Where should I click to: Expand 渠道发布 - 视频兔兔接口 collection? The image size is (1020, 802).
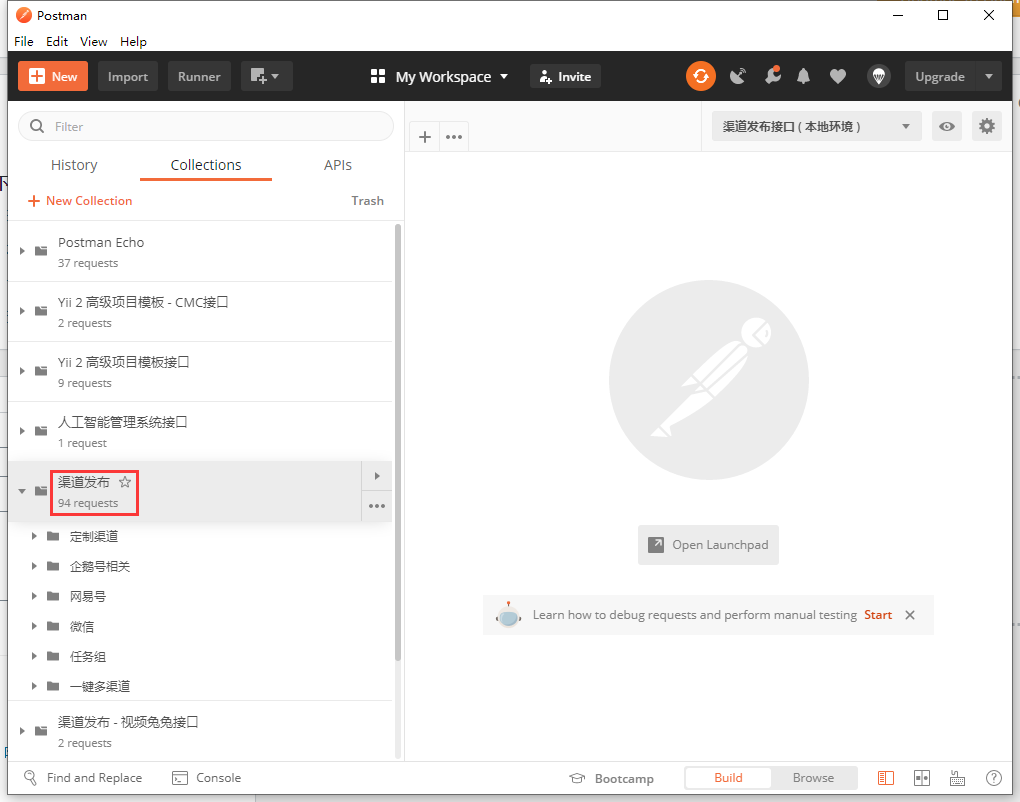pos(22,731)
